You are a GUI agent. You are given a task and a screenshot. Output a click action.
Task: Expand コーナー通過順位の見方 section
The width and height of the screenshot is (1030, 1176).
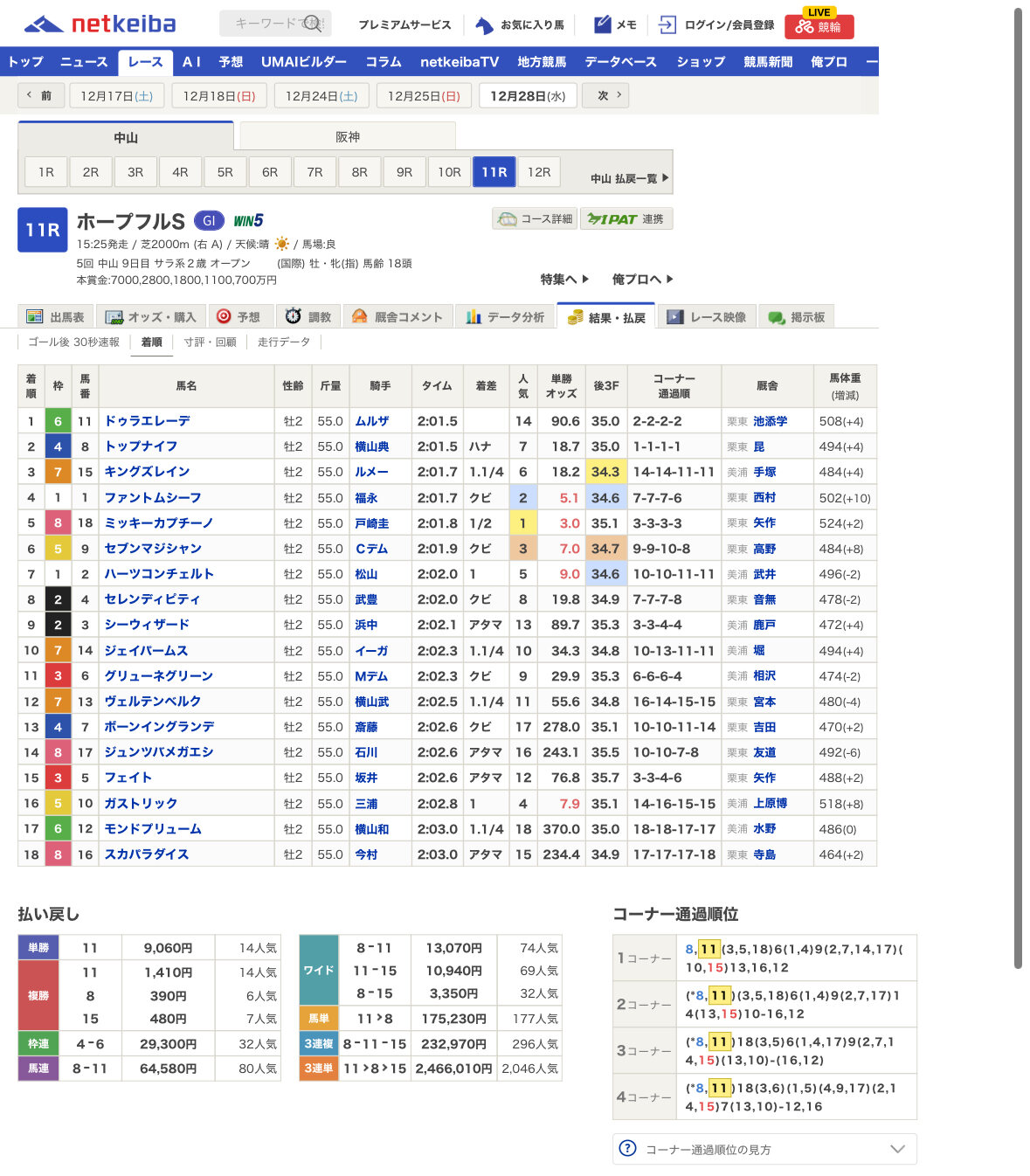tap(764, 1149)
